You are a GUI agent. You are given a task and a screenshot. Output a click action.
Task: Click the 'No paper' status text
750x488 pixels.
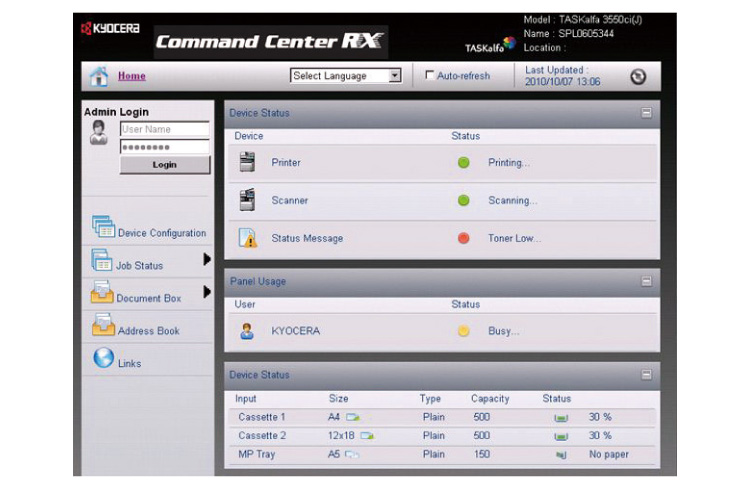coord(609,455)
